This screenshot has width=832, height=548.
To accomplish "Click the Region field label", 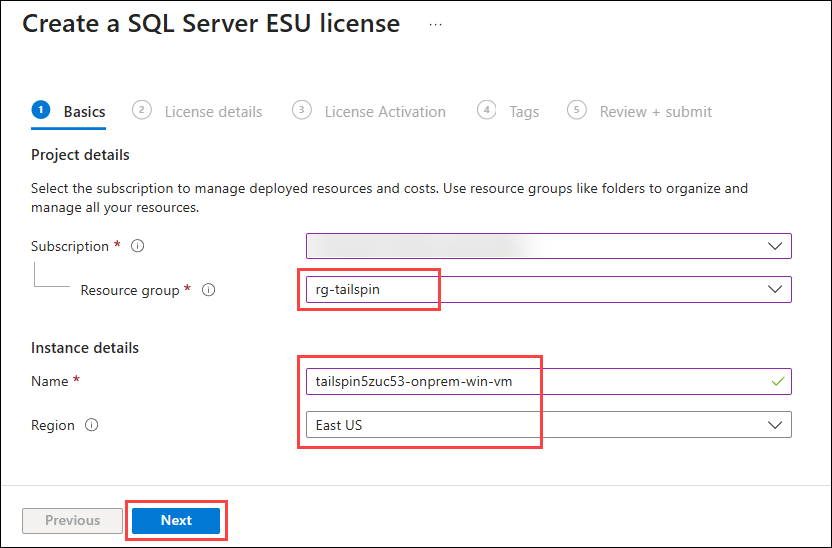I will [53, 425].
